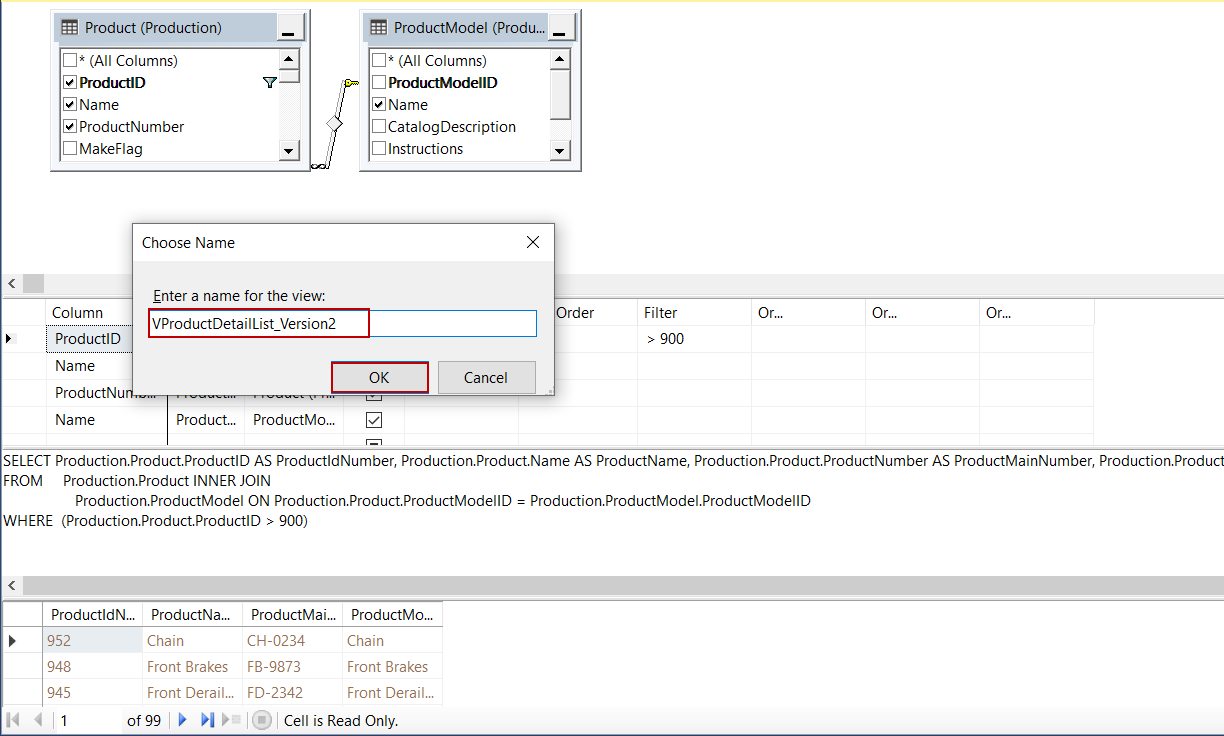Image resolution: width=1224 pixels, height=736 pixels.
Task: Check the Instructions column checkbox
Action: coord(379,149)
